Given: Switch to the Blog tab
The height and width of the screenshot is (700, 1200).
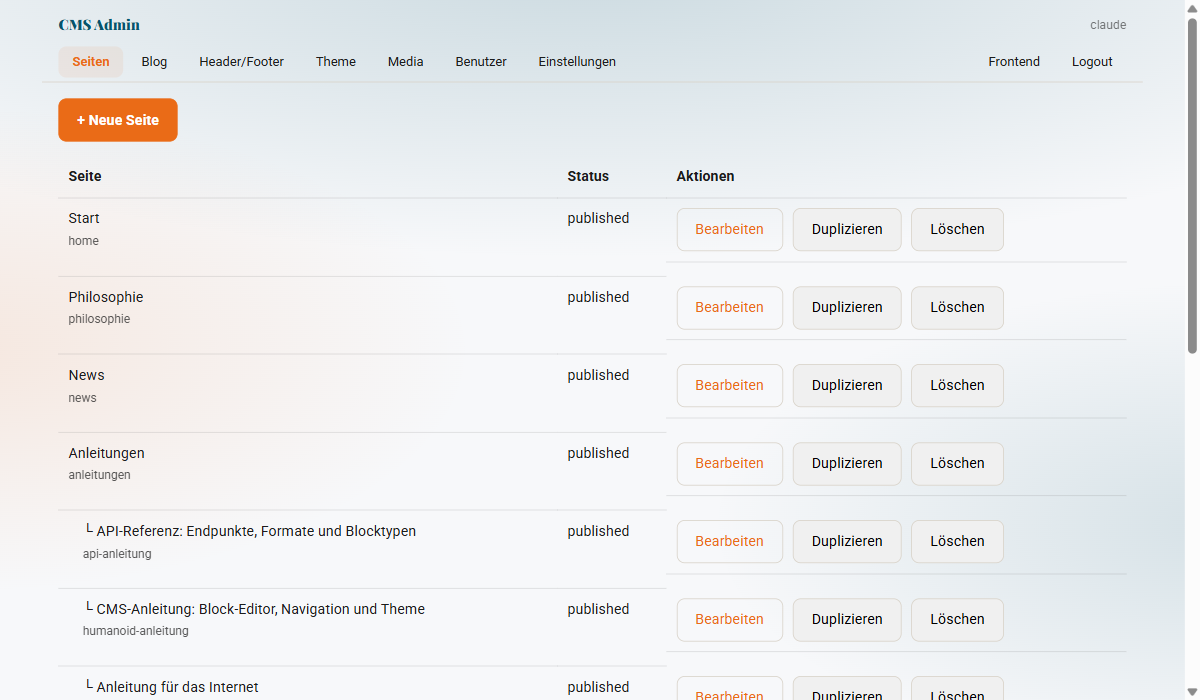Looking at the screenshot, I should point(154,61).
